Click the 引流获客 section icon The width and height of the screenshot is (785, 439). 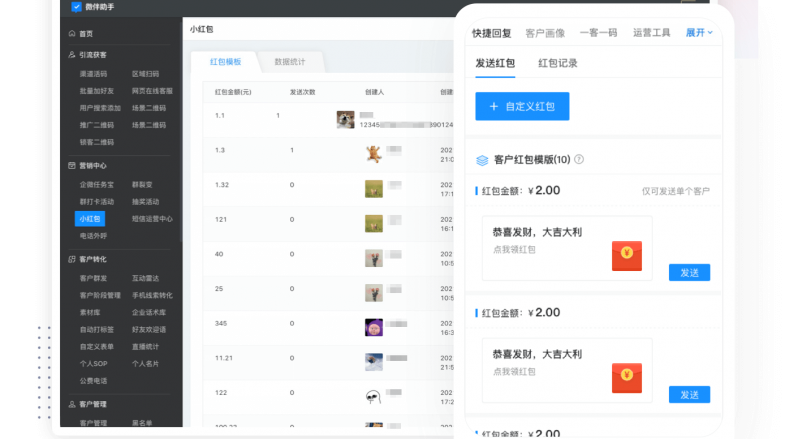71,55
